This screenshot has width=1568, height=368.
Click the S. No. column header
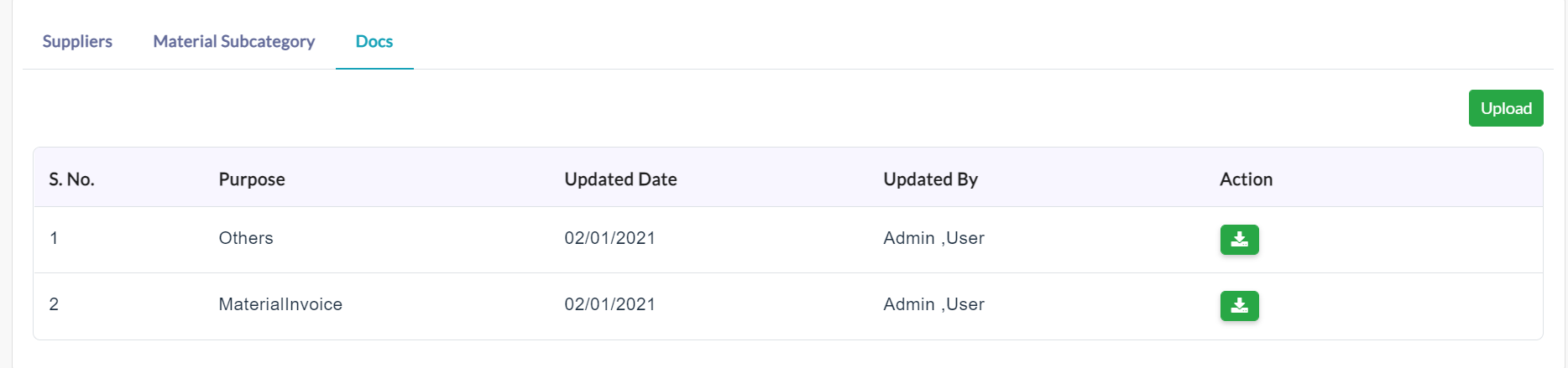coord(71,179)
